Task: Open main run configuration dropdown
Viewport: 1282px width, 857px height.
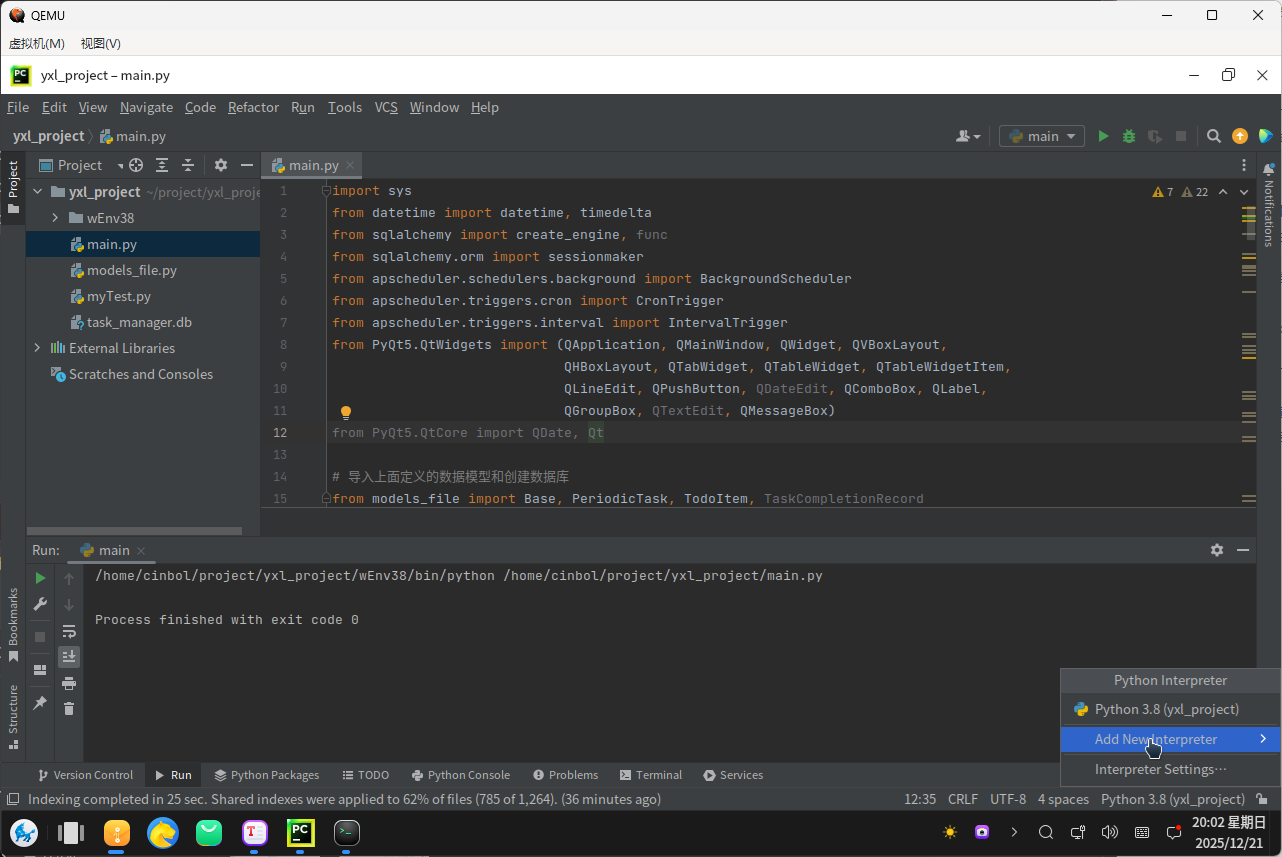Action: [1042, 136]
